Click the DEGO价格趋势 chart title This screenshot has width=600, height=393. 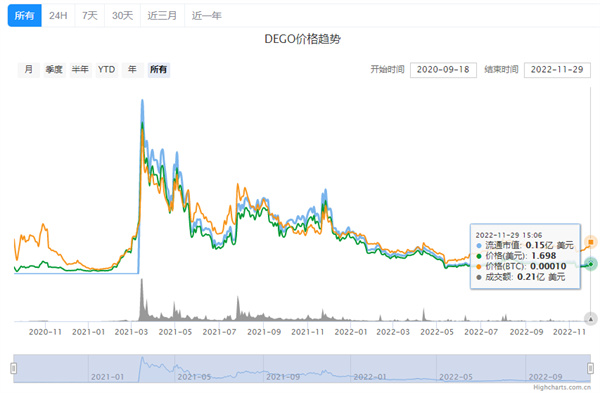[302, 39]
